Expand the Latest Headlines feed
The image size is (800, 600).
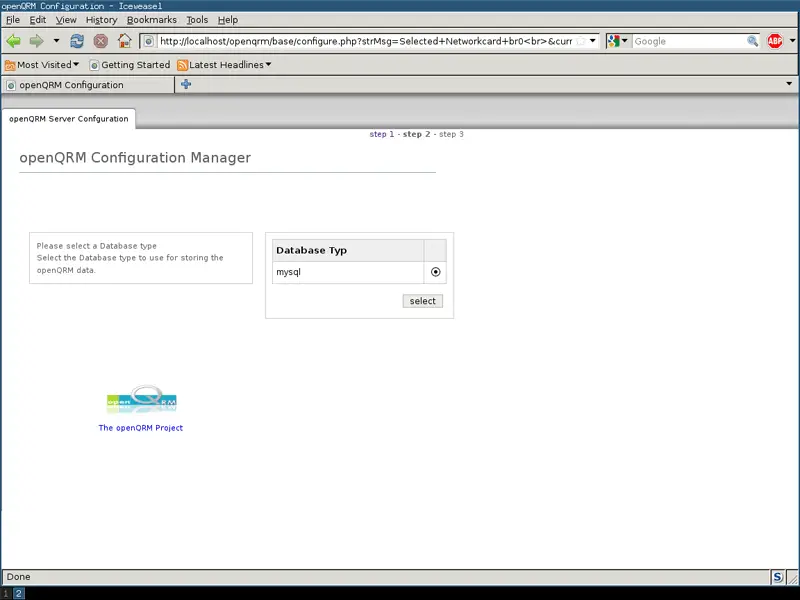[x=224, y=65]
